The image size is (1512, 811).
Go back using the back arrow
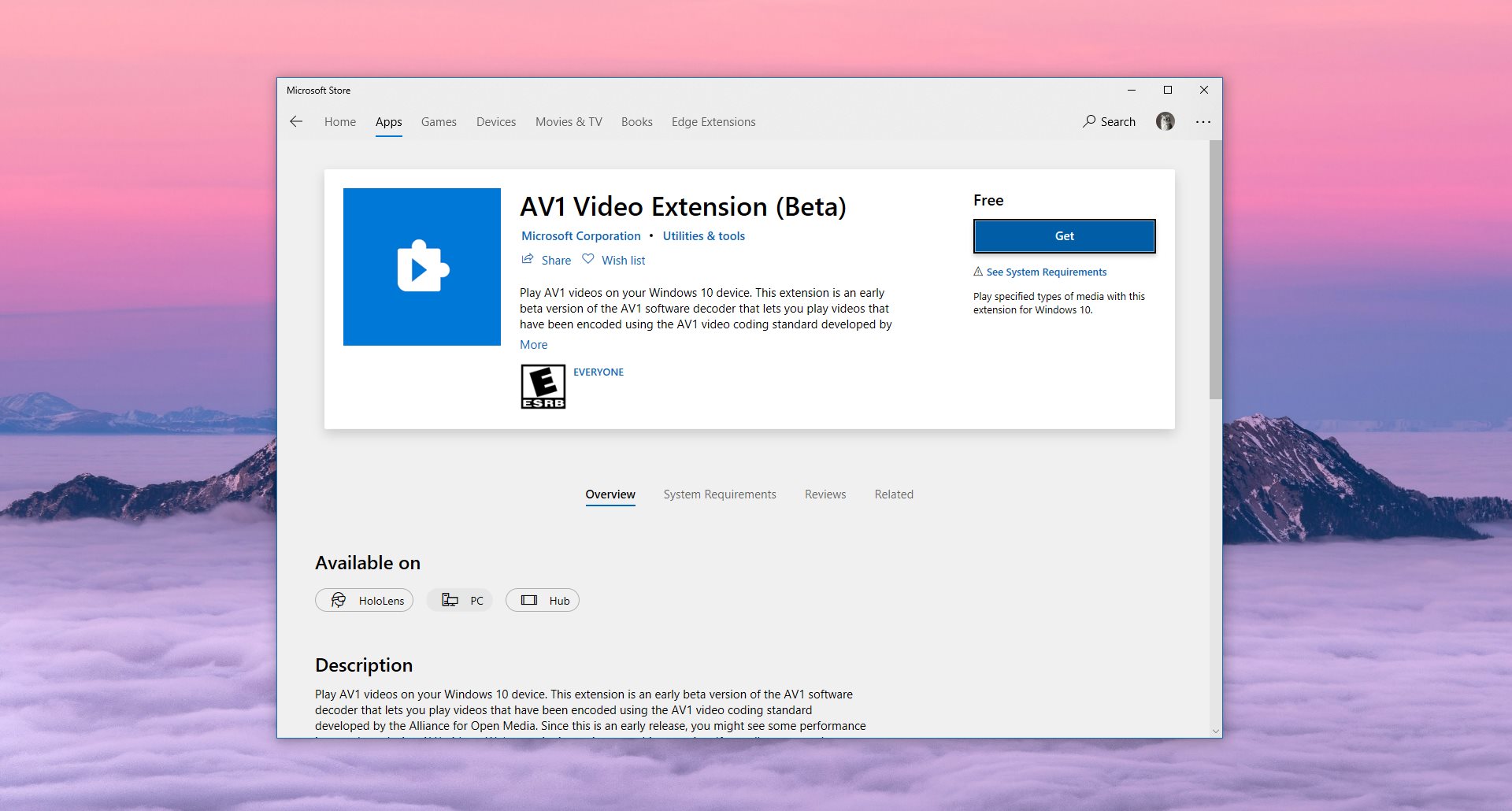click(x=296, y=121)
